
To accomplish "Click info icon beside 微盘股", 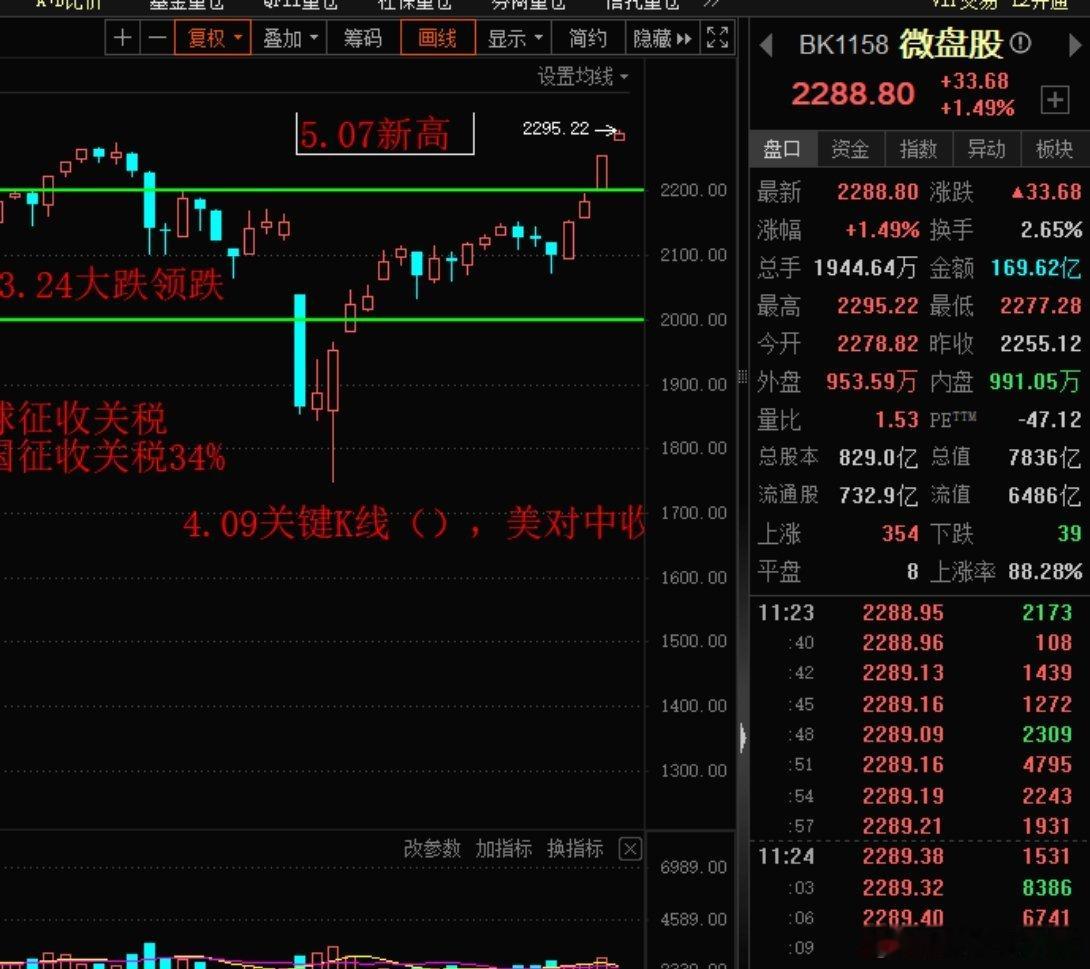I will pos(1020,44).
